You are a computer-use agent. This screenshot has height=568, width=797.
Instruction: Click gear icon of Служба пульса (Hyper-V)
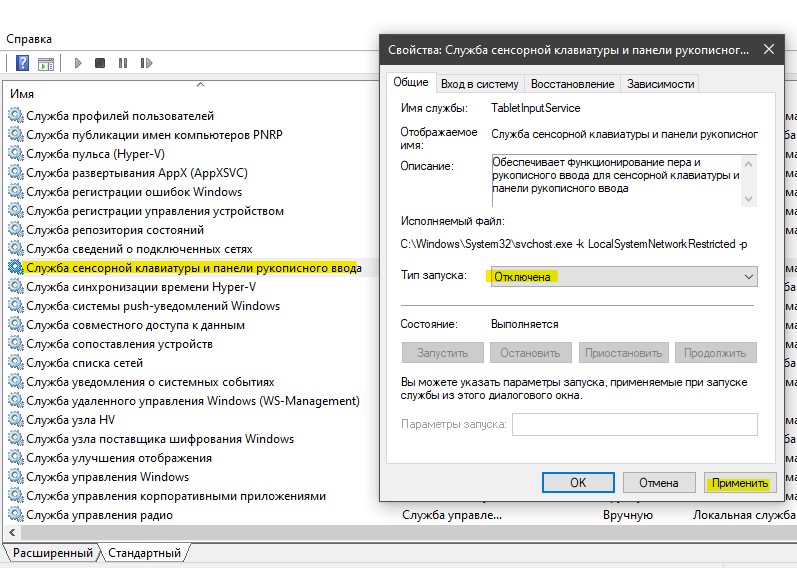click(16, 154)
